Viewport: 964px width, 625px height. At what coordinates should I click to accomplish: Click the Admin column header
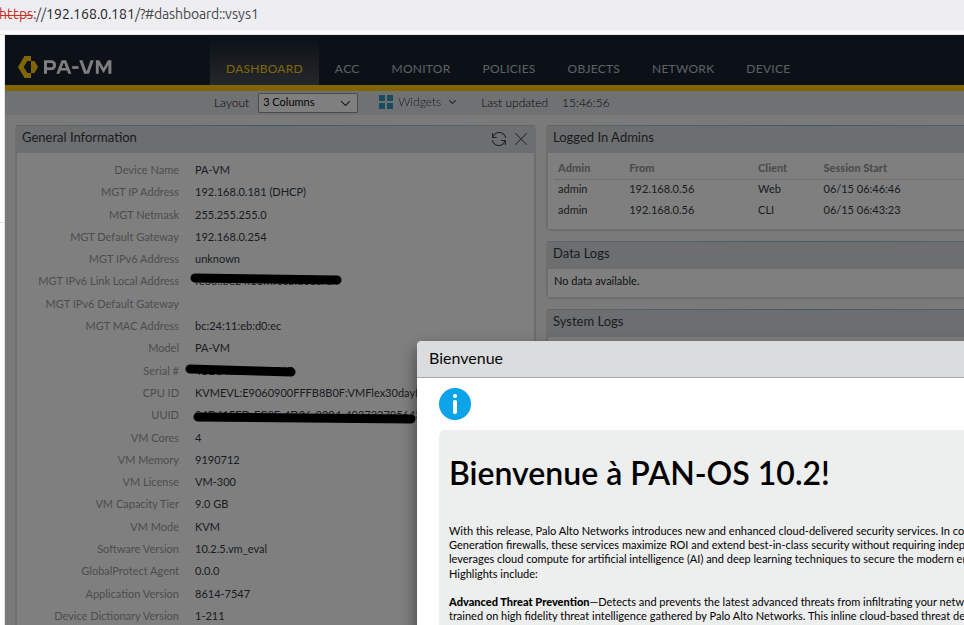coord(574,168)
